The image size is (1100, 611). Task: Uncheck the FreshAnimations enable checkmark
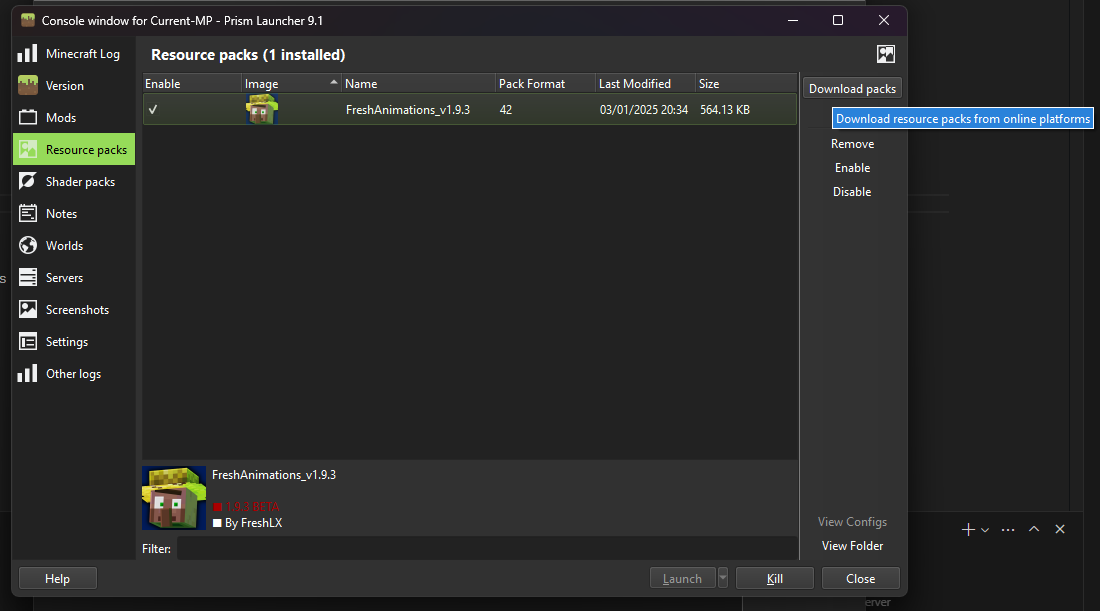tap(153, 110)
